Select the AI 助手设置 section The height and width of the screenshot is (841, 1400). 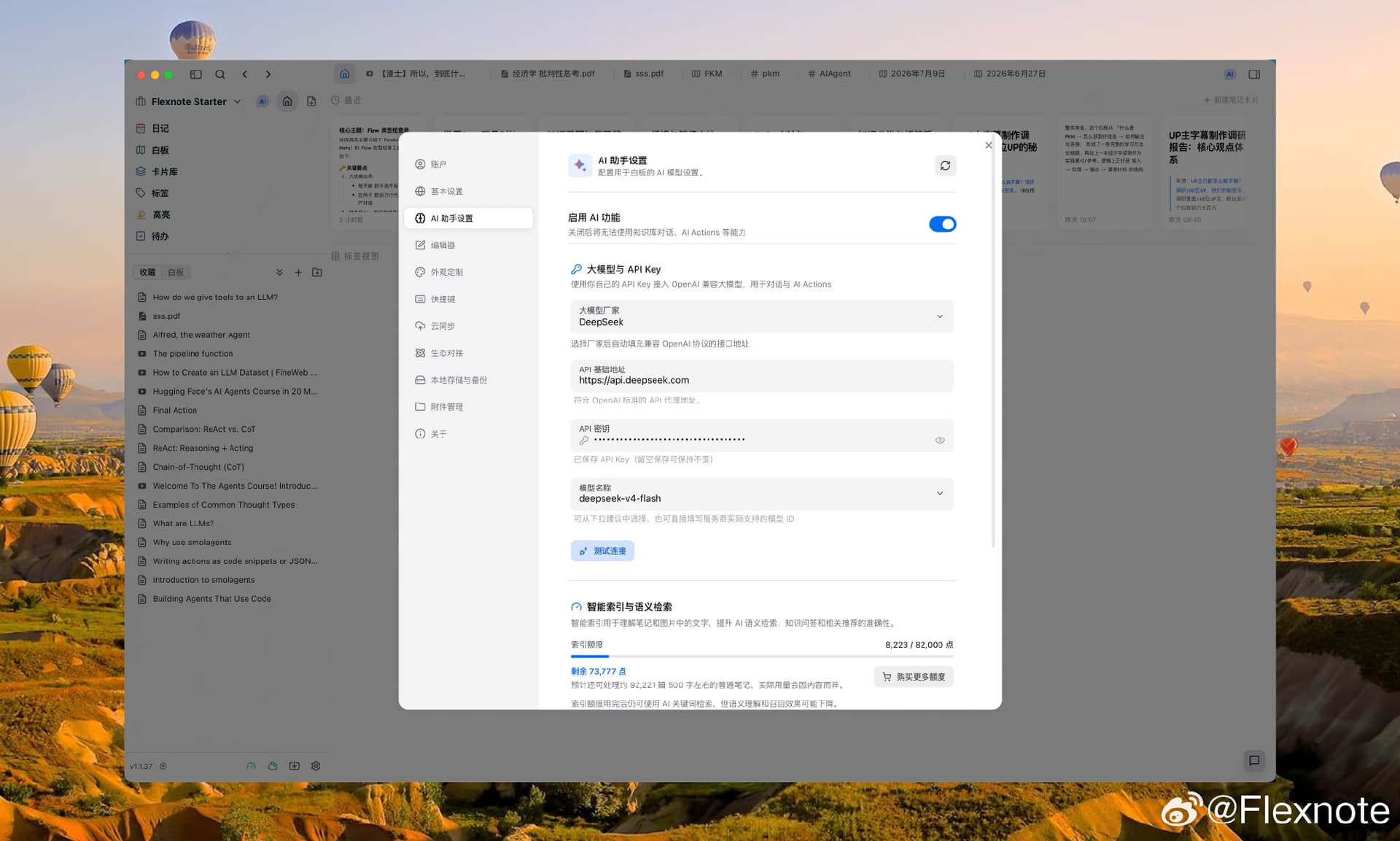coord(468,218)
